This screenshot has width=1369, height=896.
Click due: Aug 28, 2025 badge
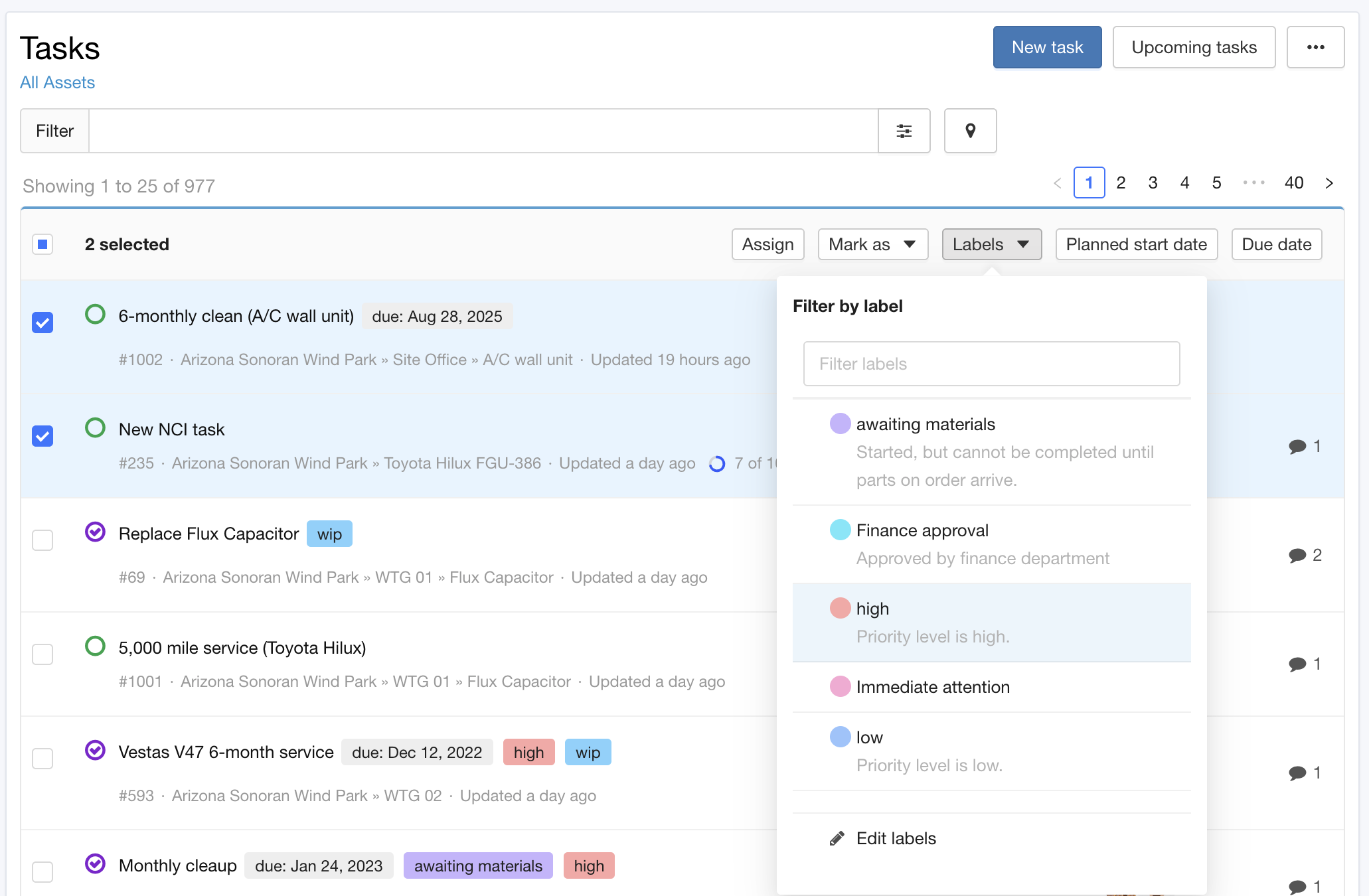click(437, 317)
